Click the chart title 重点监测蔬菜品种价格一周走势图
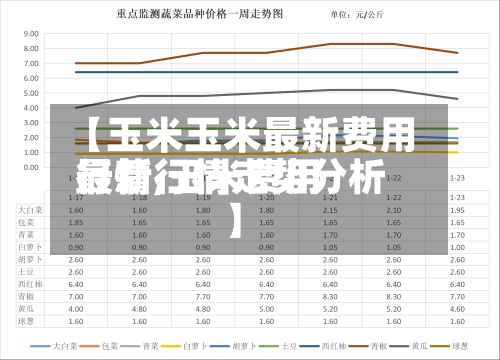The height and width of the screenshot is (360, 500). pyautogui.click(x=200, y=14)
